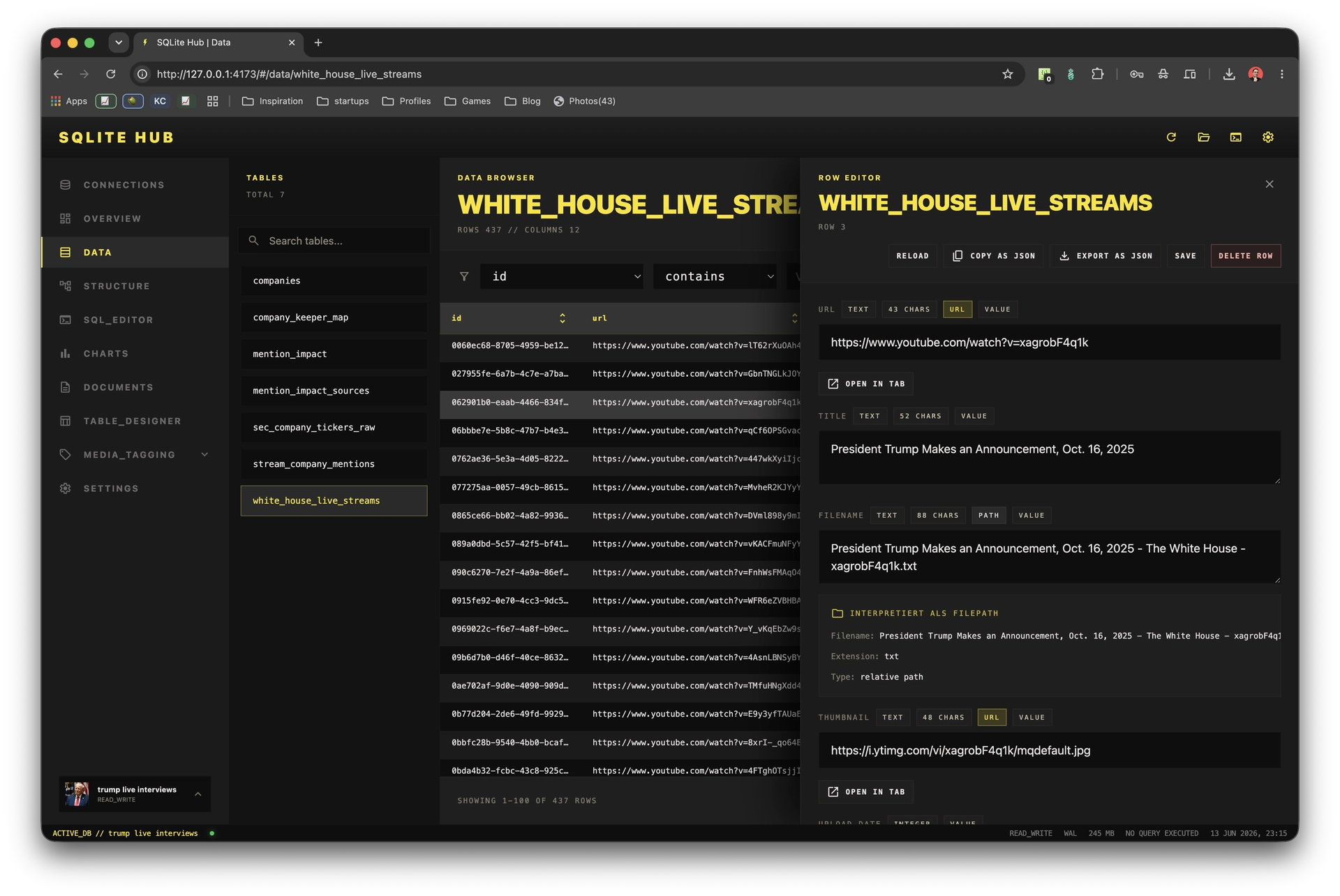Image resolution: width=1340 pixels, height=896 pixels.
Task: Click Export as JSON button
Action: pos(1105,256)
